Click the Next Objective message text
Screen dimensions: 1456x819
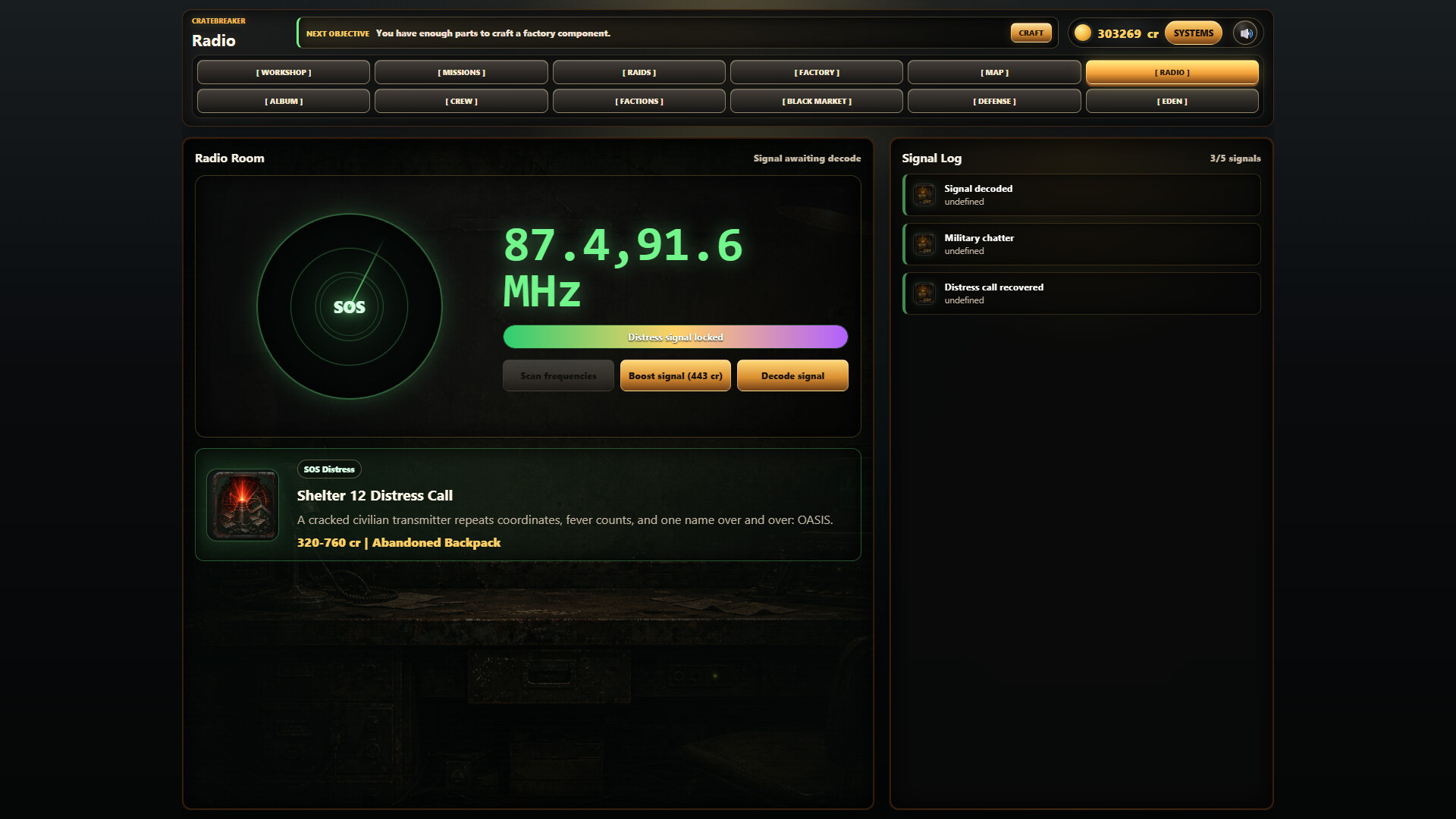(493, 33)
